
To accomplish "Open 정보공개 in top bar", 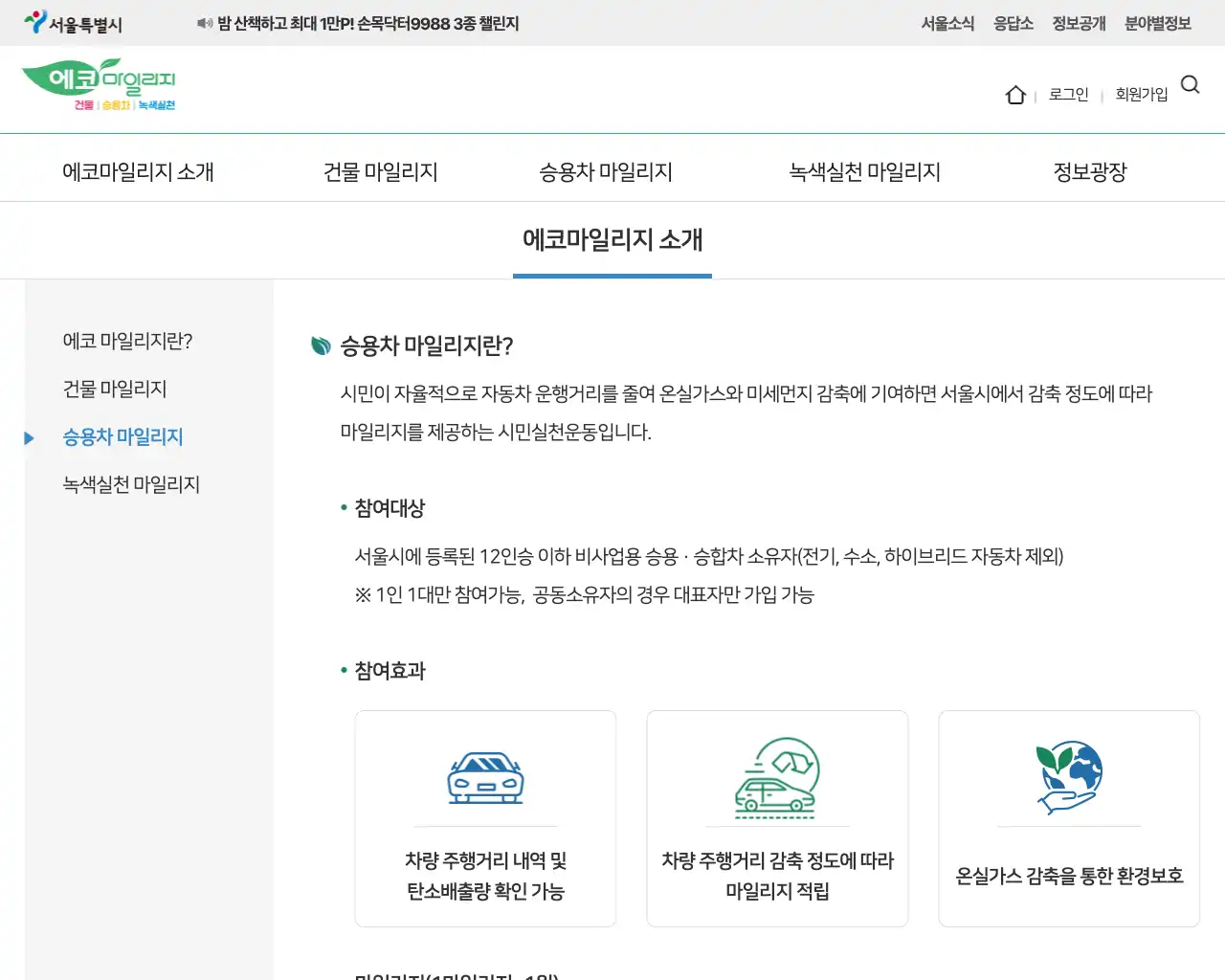I will click(1079, 23).
